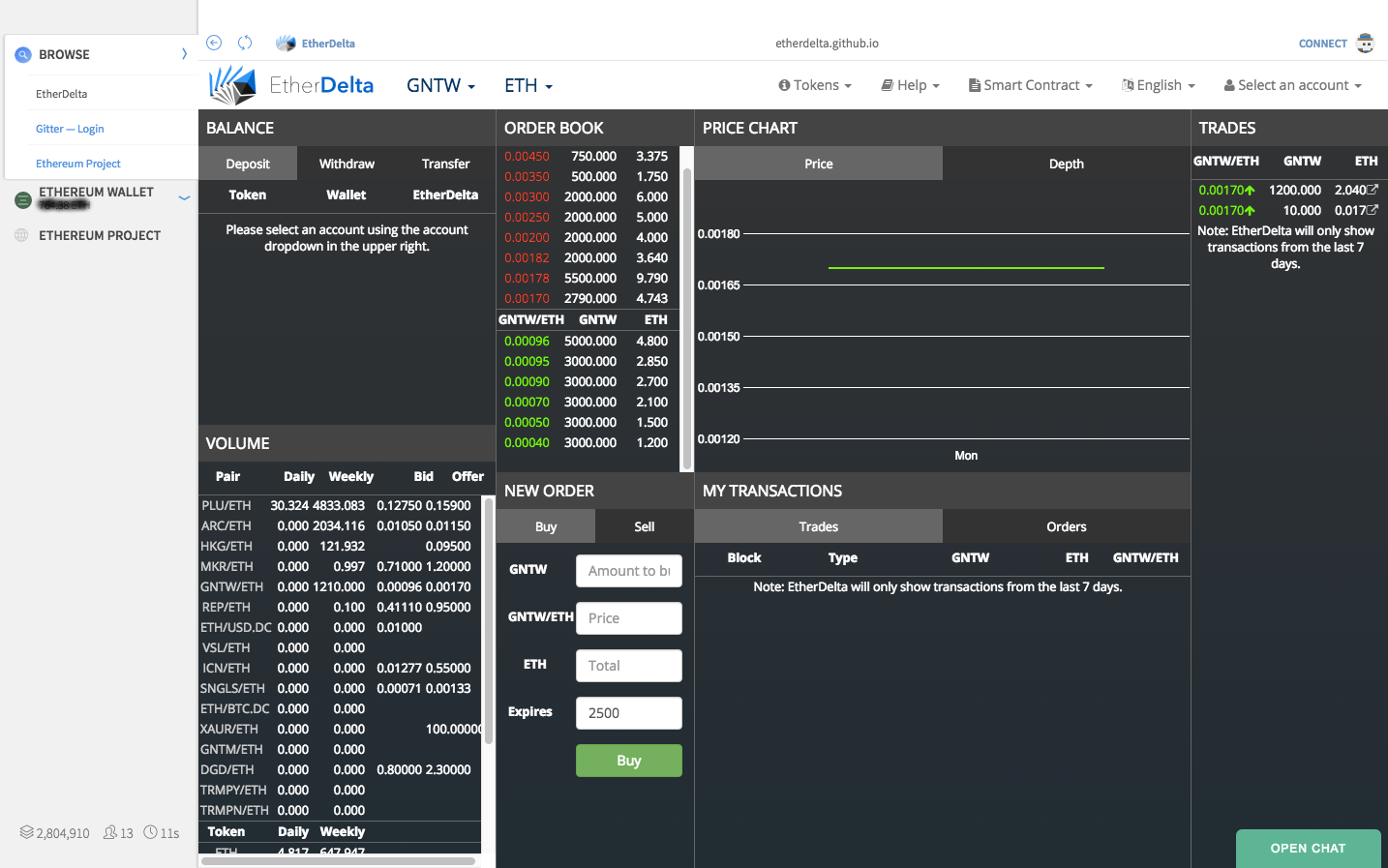Image resolution: width=1388 pixels, height=868 pixels.
Task: Select the ARC/ETH pair in Volume
Action: tap(226, 525)
